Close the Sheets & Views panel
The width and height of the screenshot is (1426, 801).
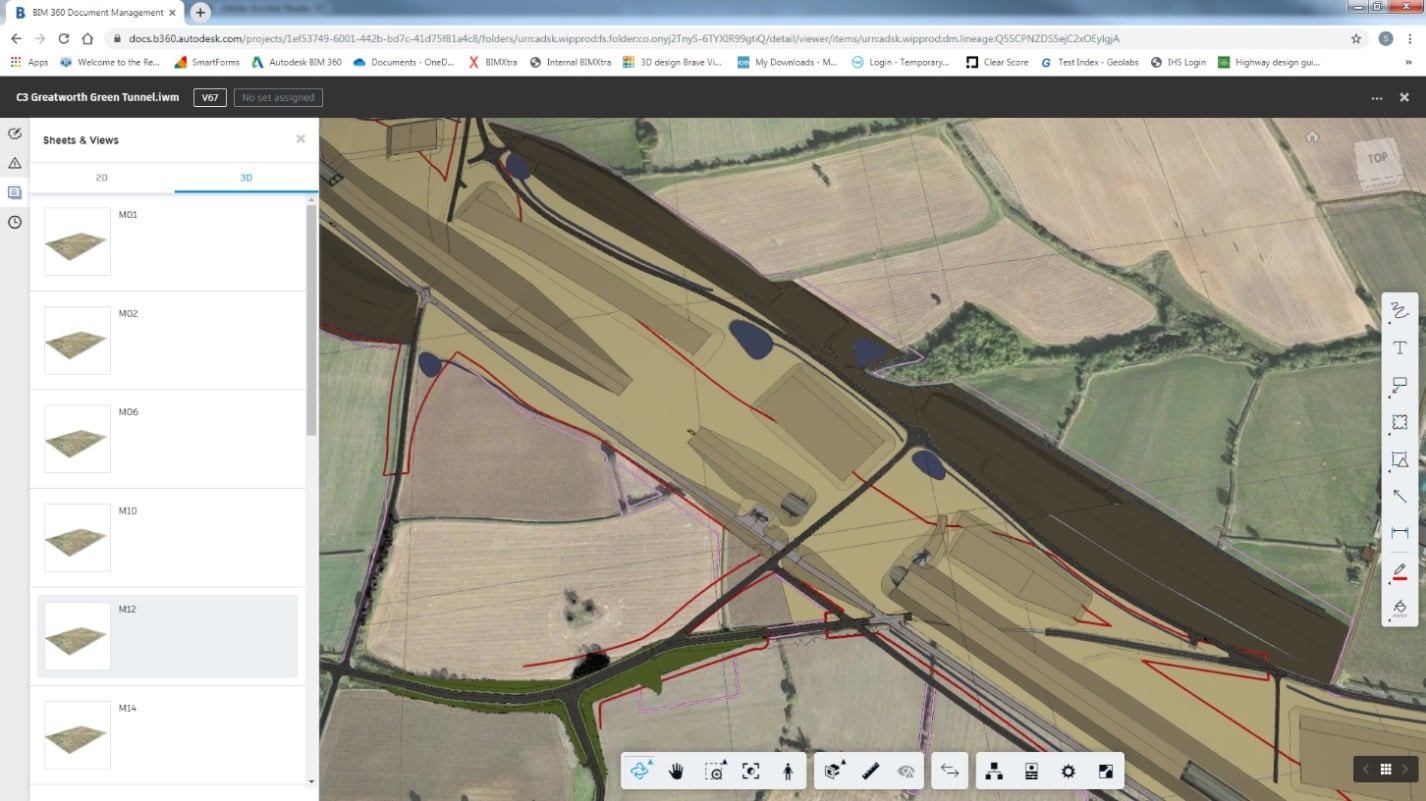300,139
